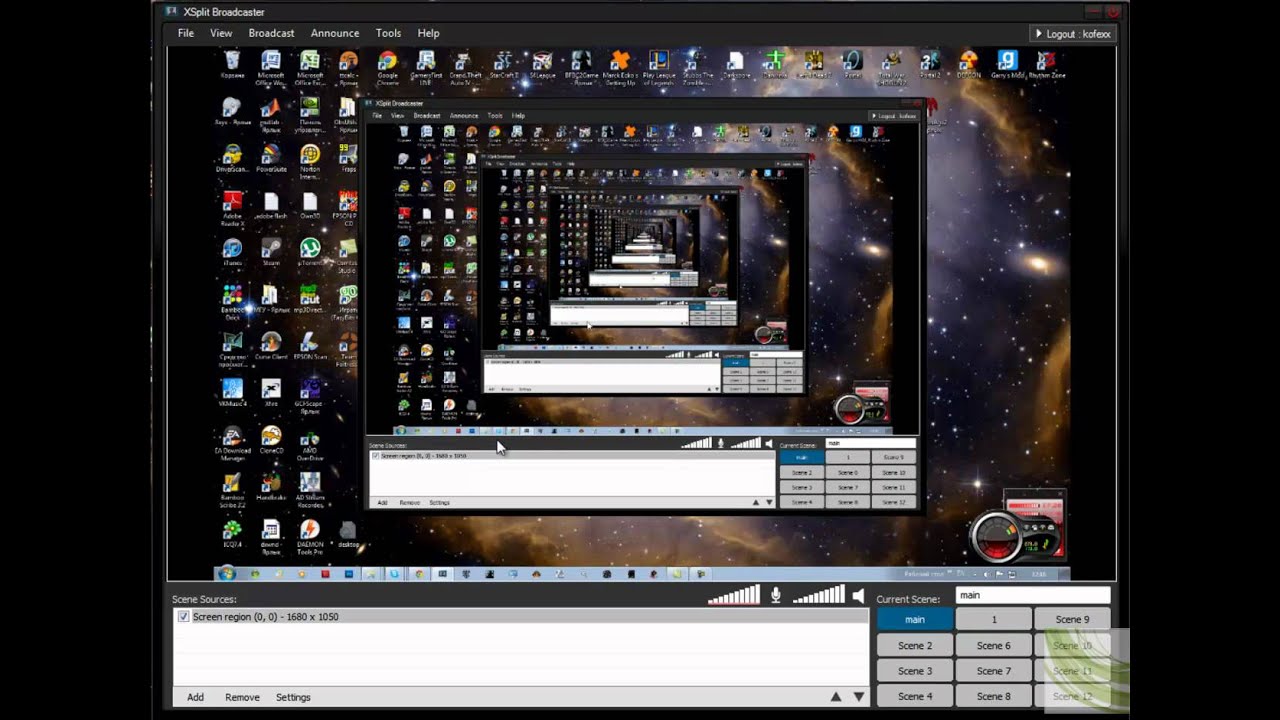Switch to Scene 8
Viewport: 1280px width, 720px height.
click(x=994, y=696)
